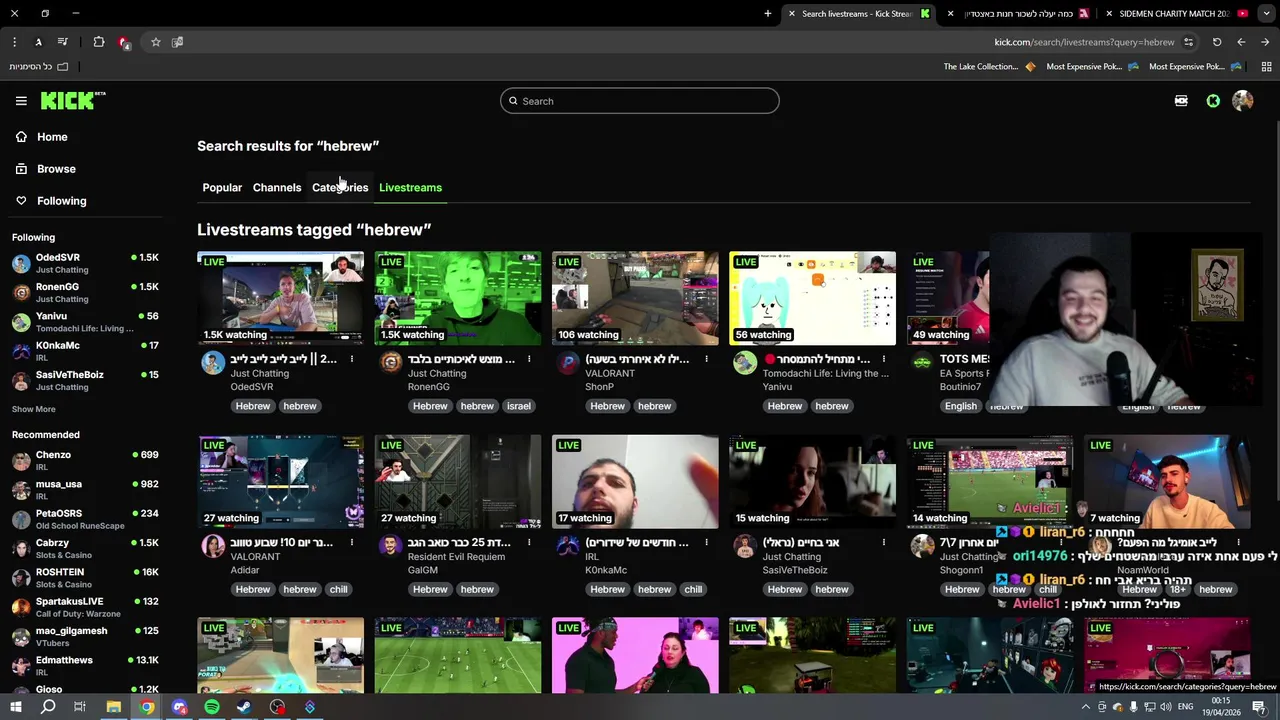This screenshot has width=1280, height=720.
Task: Click the header icon left of green K coin
Action: [1181, 100]
